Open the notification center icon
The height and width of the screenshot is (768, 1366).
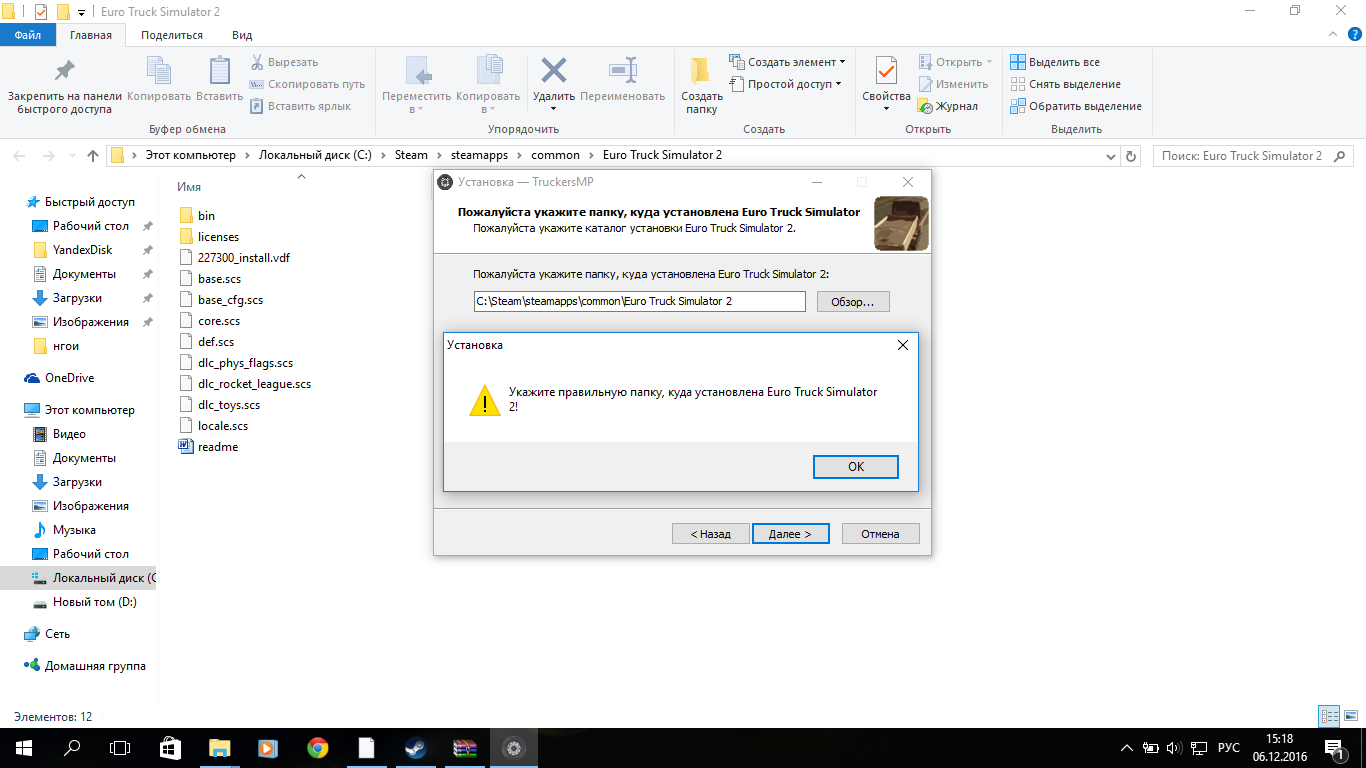click(1334, 748)
